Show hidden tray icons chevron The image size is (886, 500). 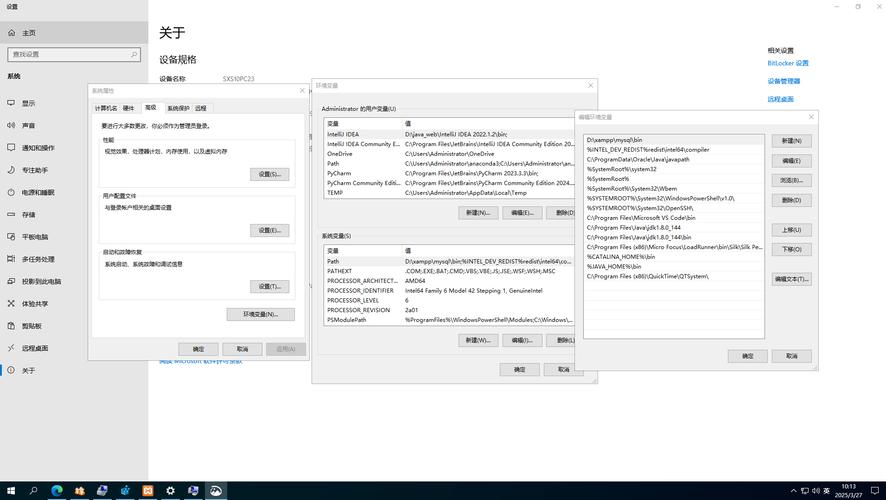tap(793, 491)
